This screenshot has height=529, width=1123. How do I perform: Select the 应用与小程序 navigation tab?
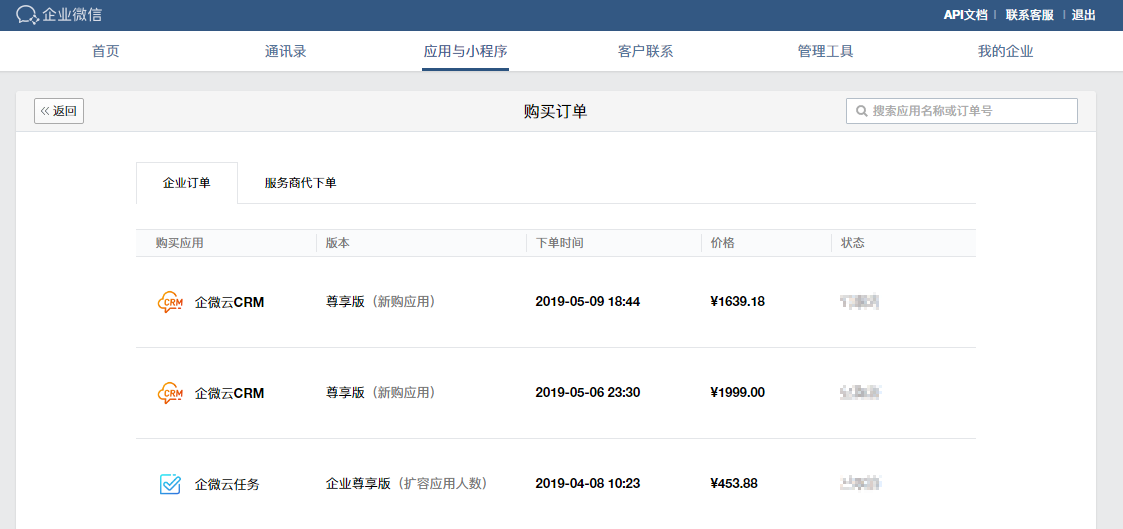pos(466,52)
